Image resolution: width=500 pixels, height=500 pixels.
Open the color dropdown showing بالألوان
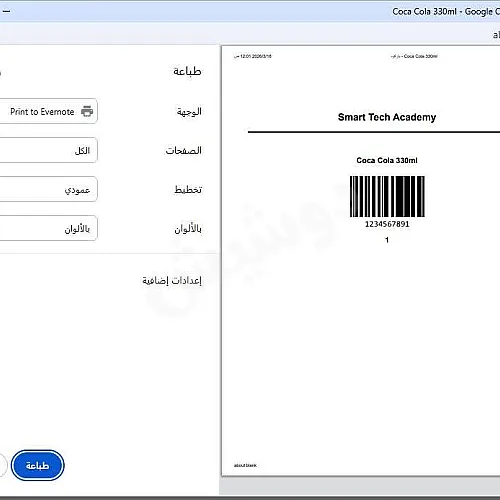(x=48, y=228)
